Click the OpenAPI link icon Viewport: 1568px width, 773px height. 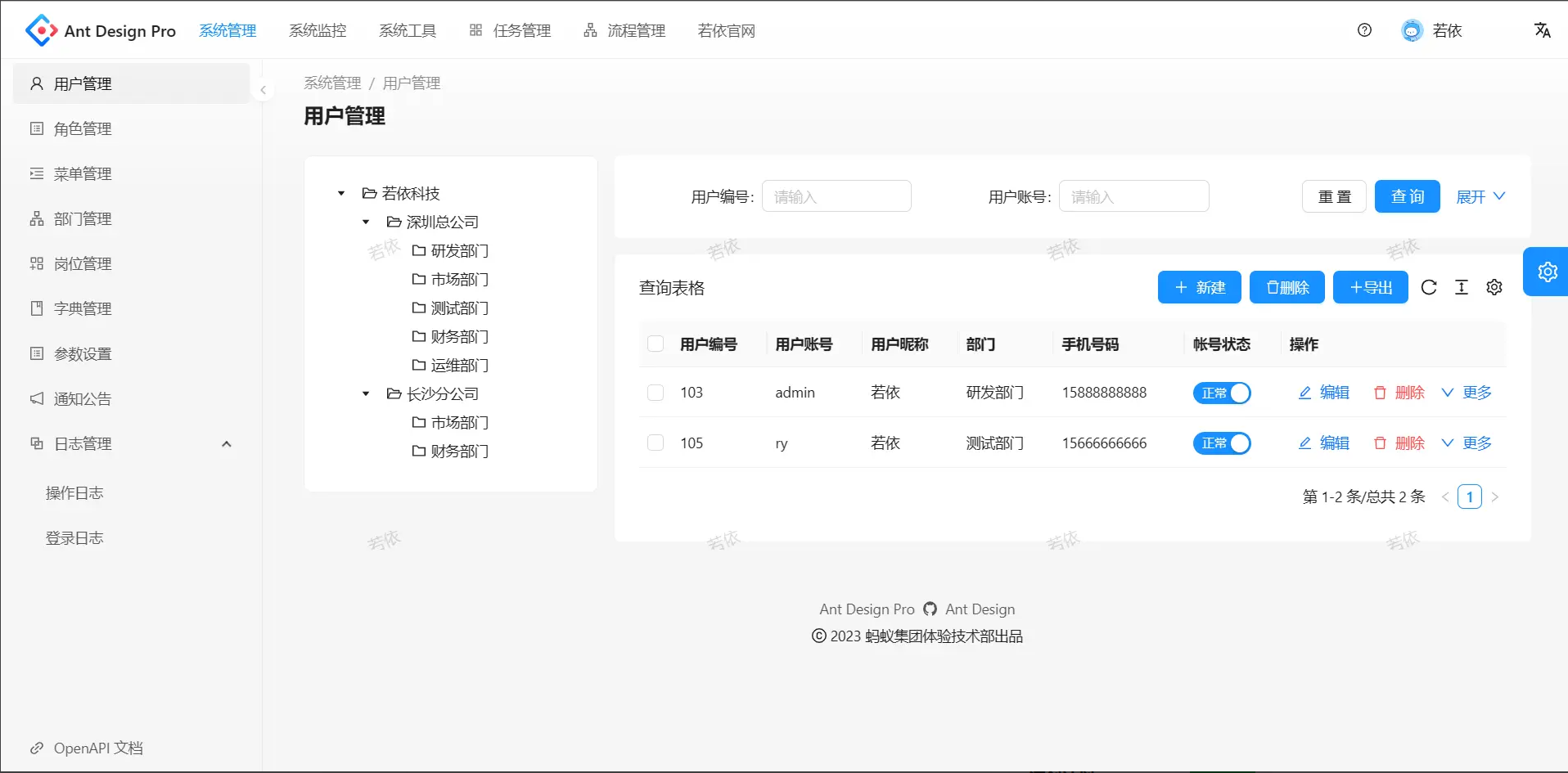tap(37, 748)
